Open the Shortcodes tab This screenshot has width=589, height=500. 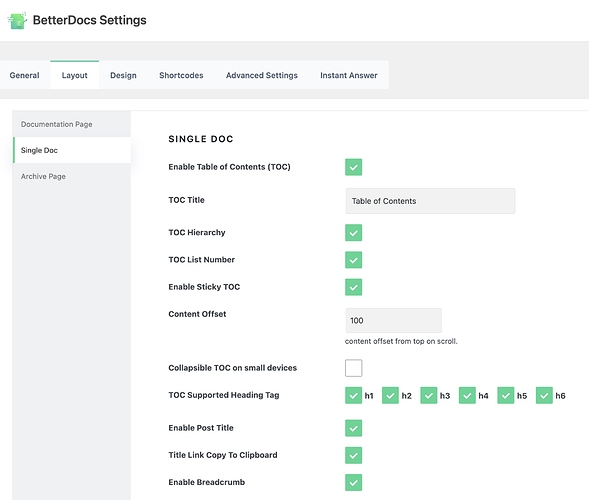(x=181, y=75)
